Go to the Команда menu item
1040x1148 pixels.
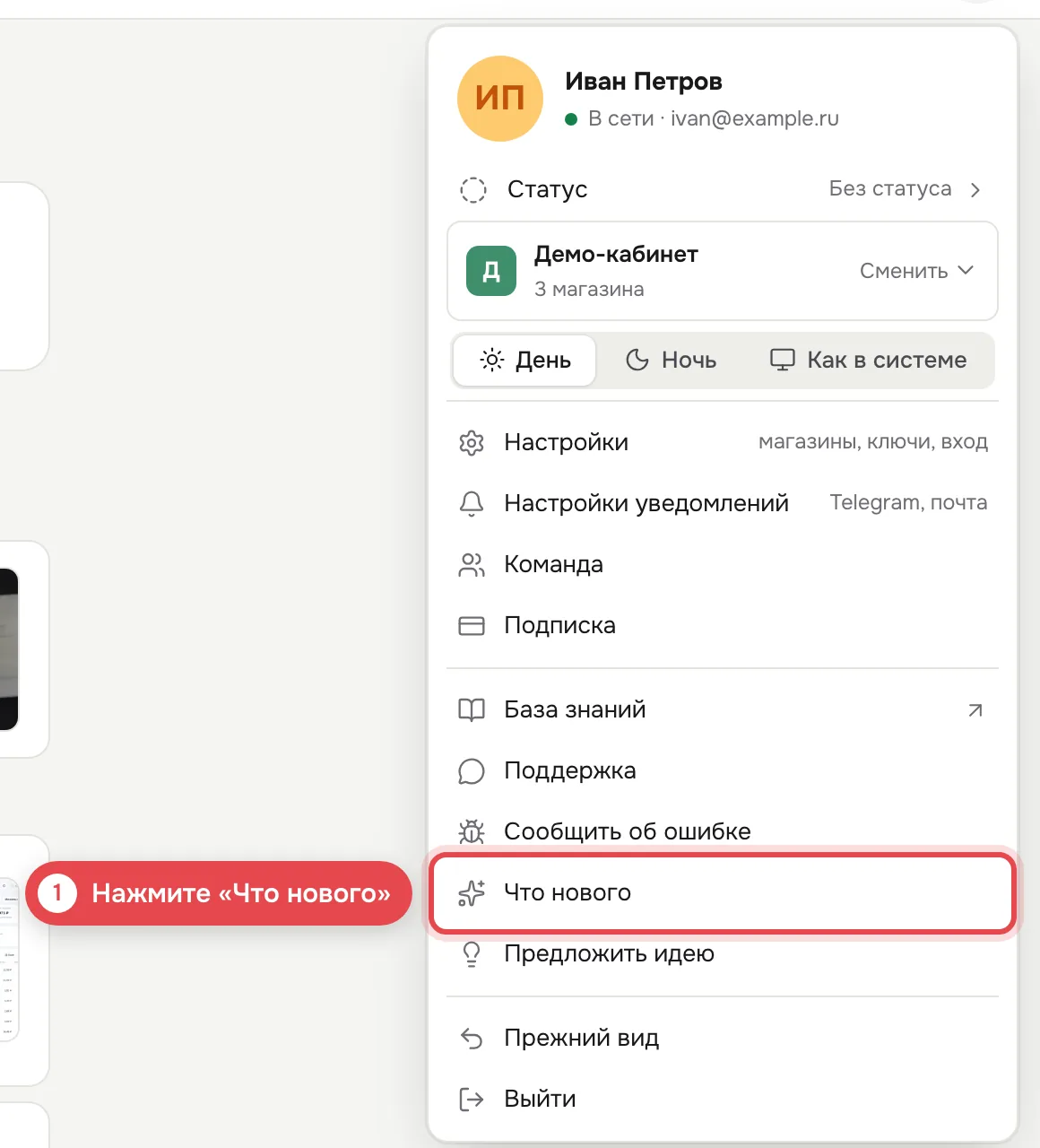point(723,564)
